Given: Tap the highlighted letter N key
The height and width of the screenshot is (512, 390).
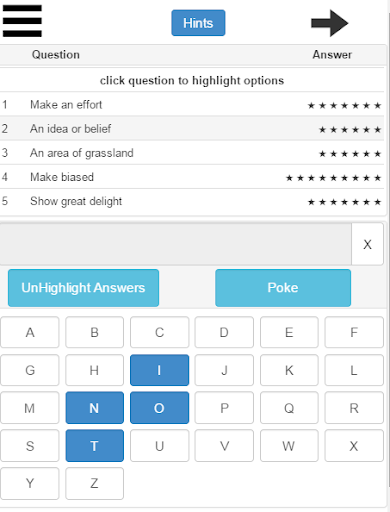Looking at the screenshot, I should (x=95, y=408).
